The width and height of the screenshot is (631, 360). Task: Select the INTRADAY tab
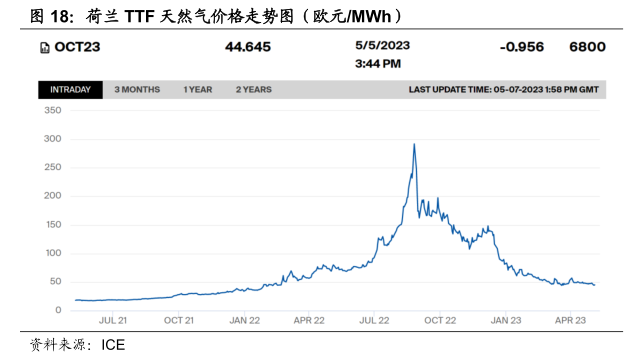(70, 90)
